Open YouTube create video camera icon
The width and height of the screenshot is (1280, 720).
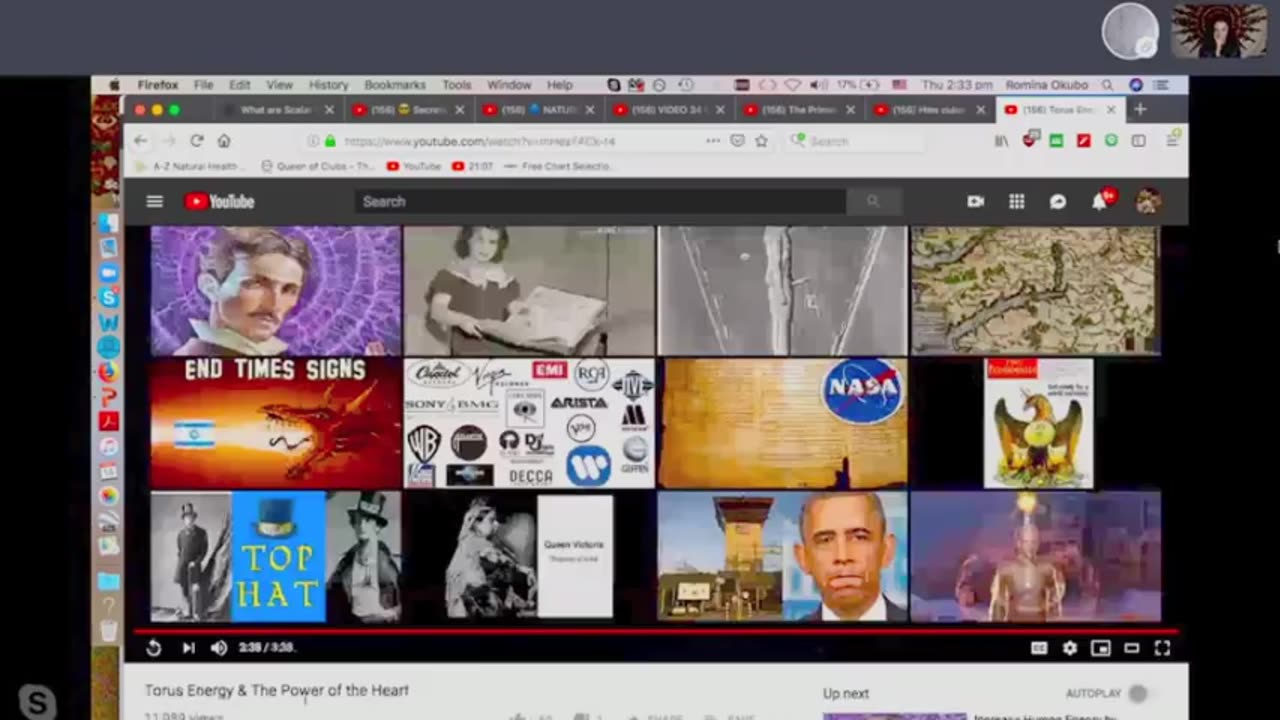pos(976,201)
